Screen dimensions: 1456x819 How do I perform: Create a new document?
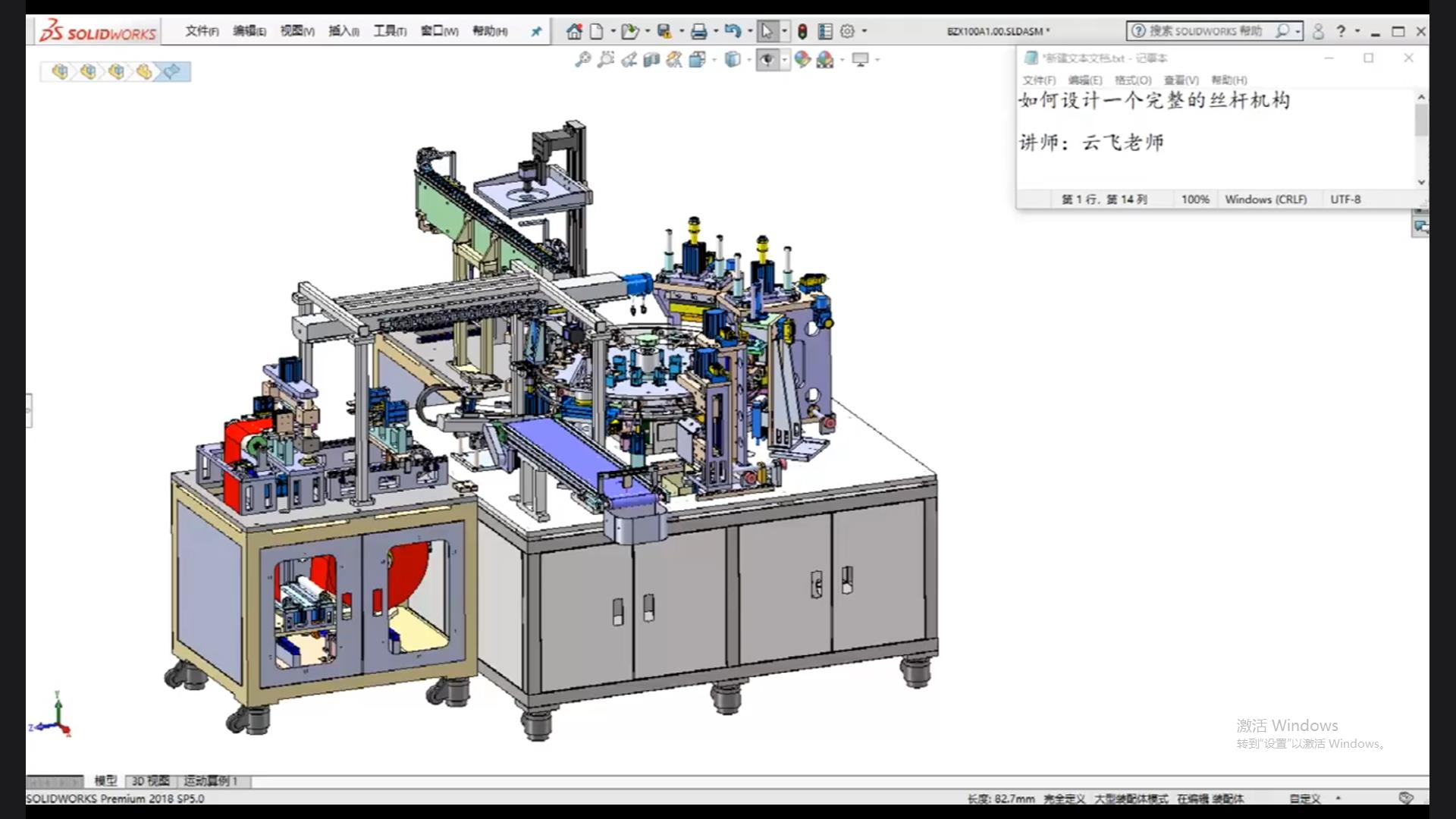pyautogui.click(x=597, y=31)
